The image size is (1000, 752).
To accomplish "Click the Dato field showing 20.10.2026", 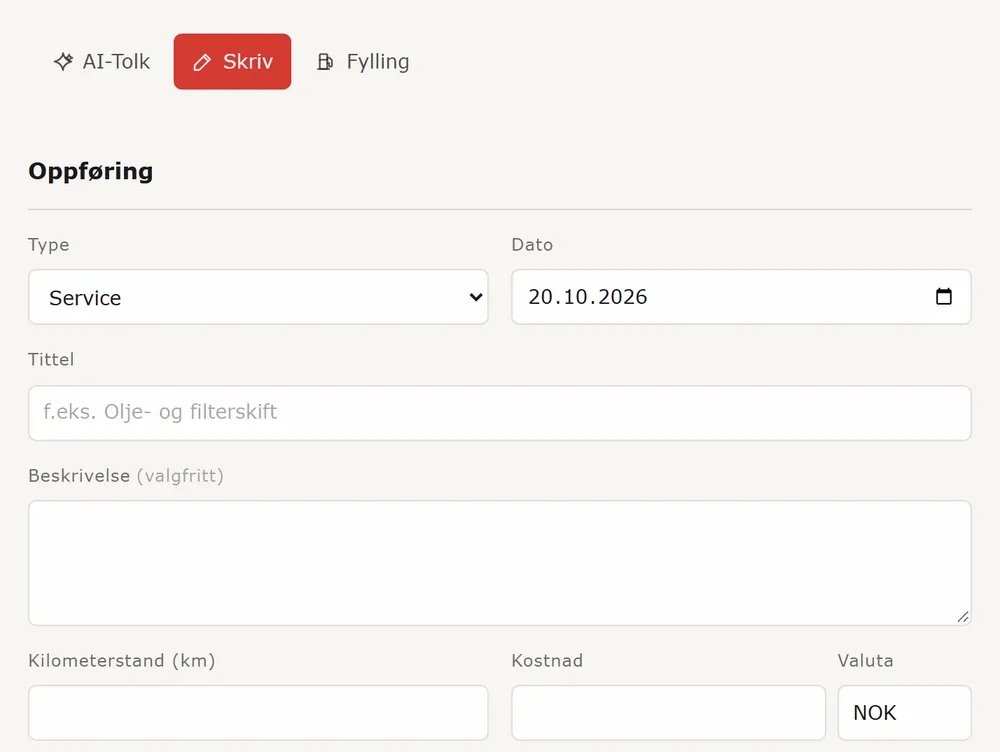I will tap(741, 297).
